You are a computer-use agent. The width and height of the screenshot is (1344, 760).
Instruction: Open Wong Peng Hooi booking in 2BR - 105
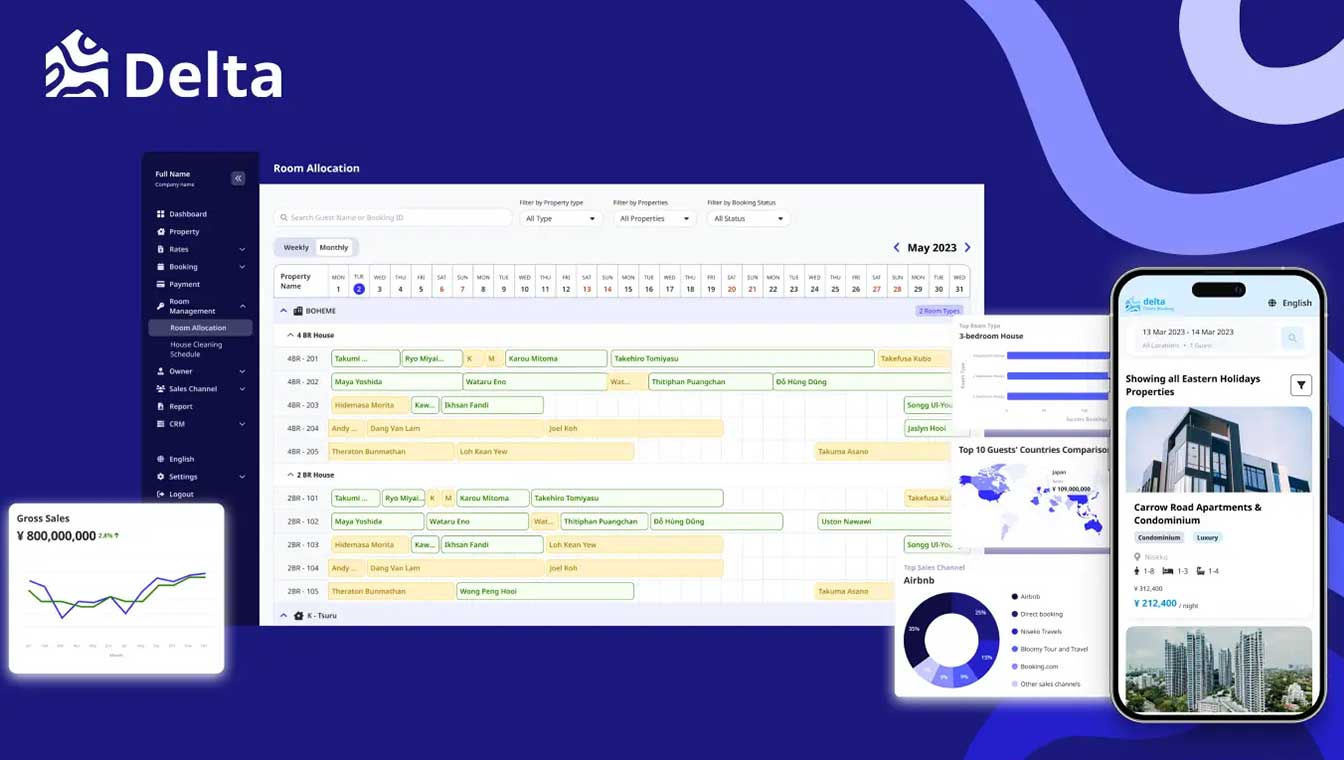(x=545, y=591)
